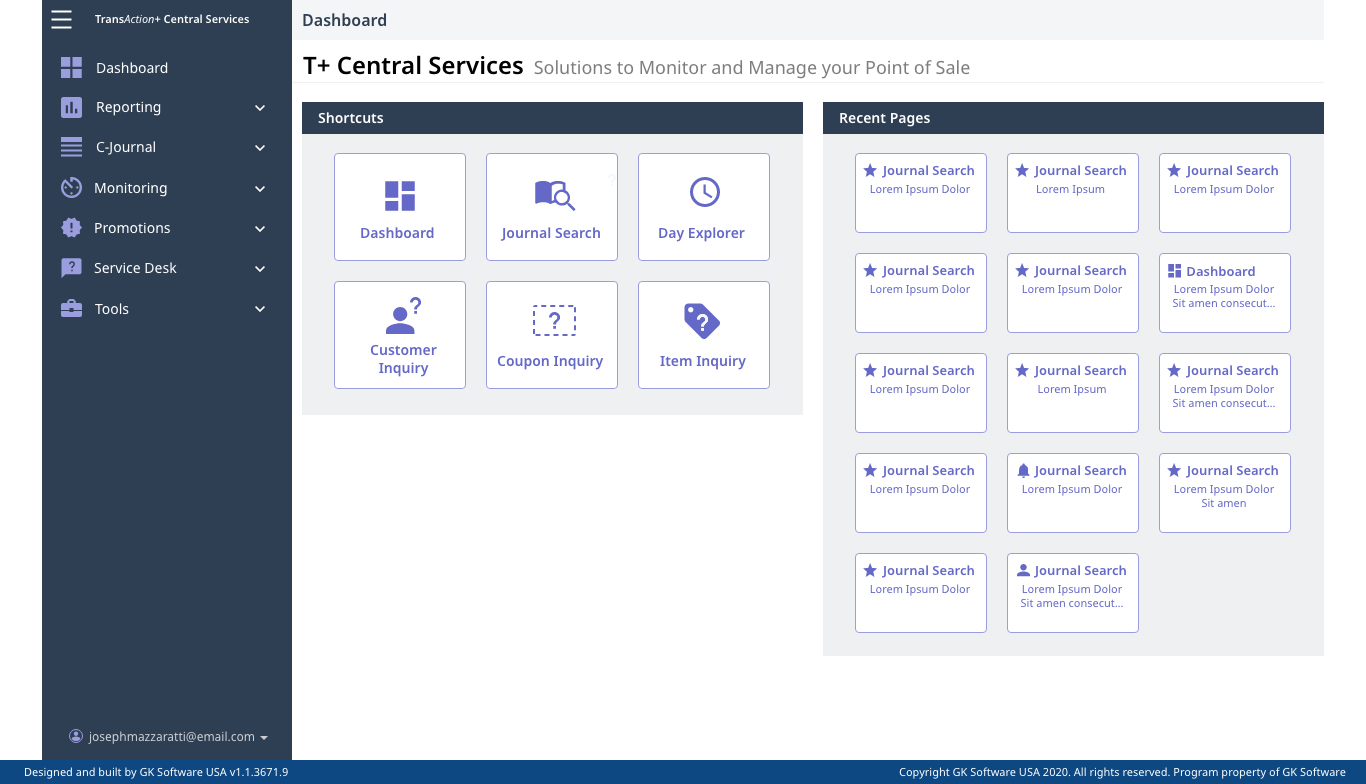The width and height of the screenshot is (1366, 784).
Task: Open first Journal Search recent page card
Action: click(x=920, y=192)
